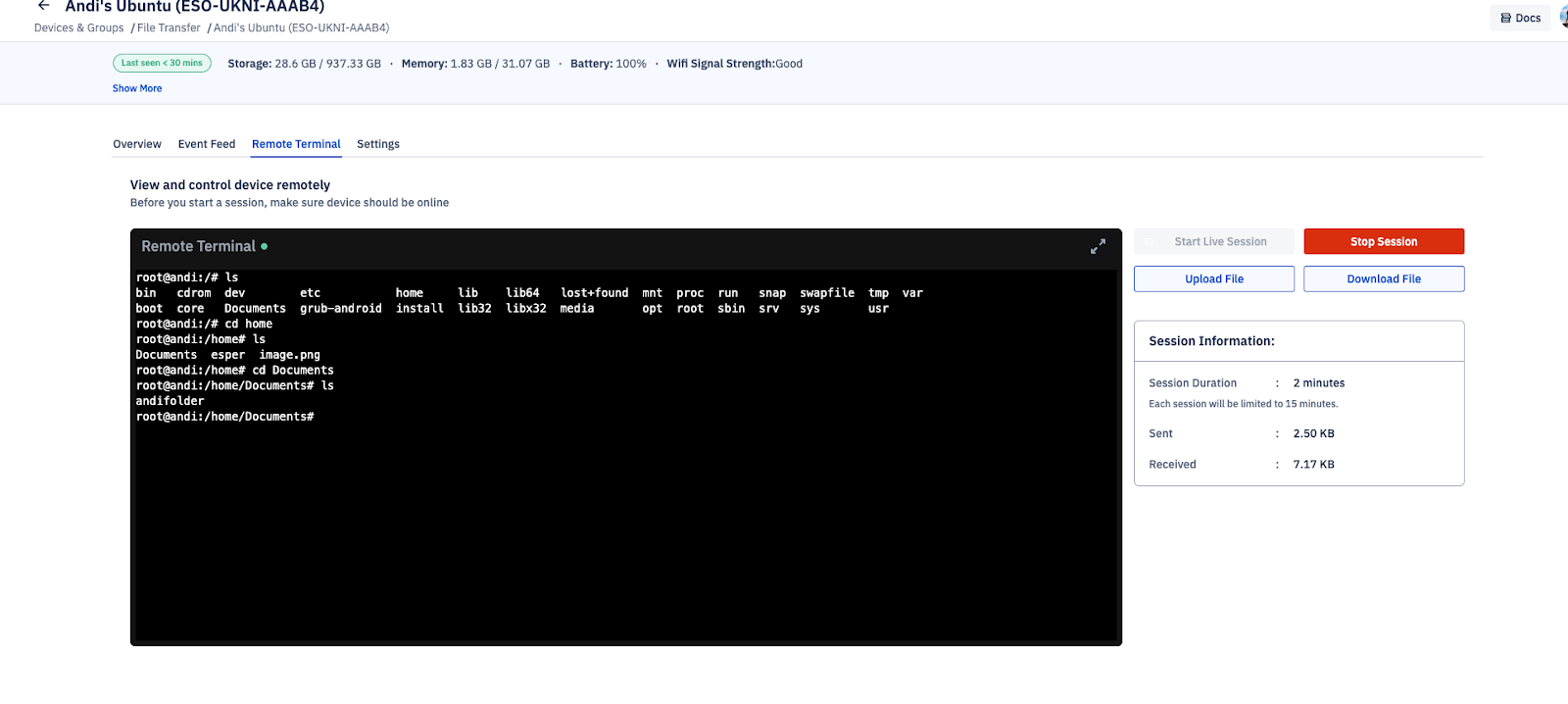
Task: Click the Stop Session button
Action: [x=1384, y=241]
